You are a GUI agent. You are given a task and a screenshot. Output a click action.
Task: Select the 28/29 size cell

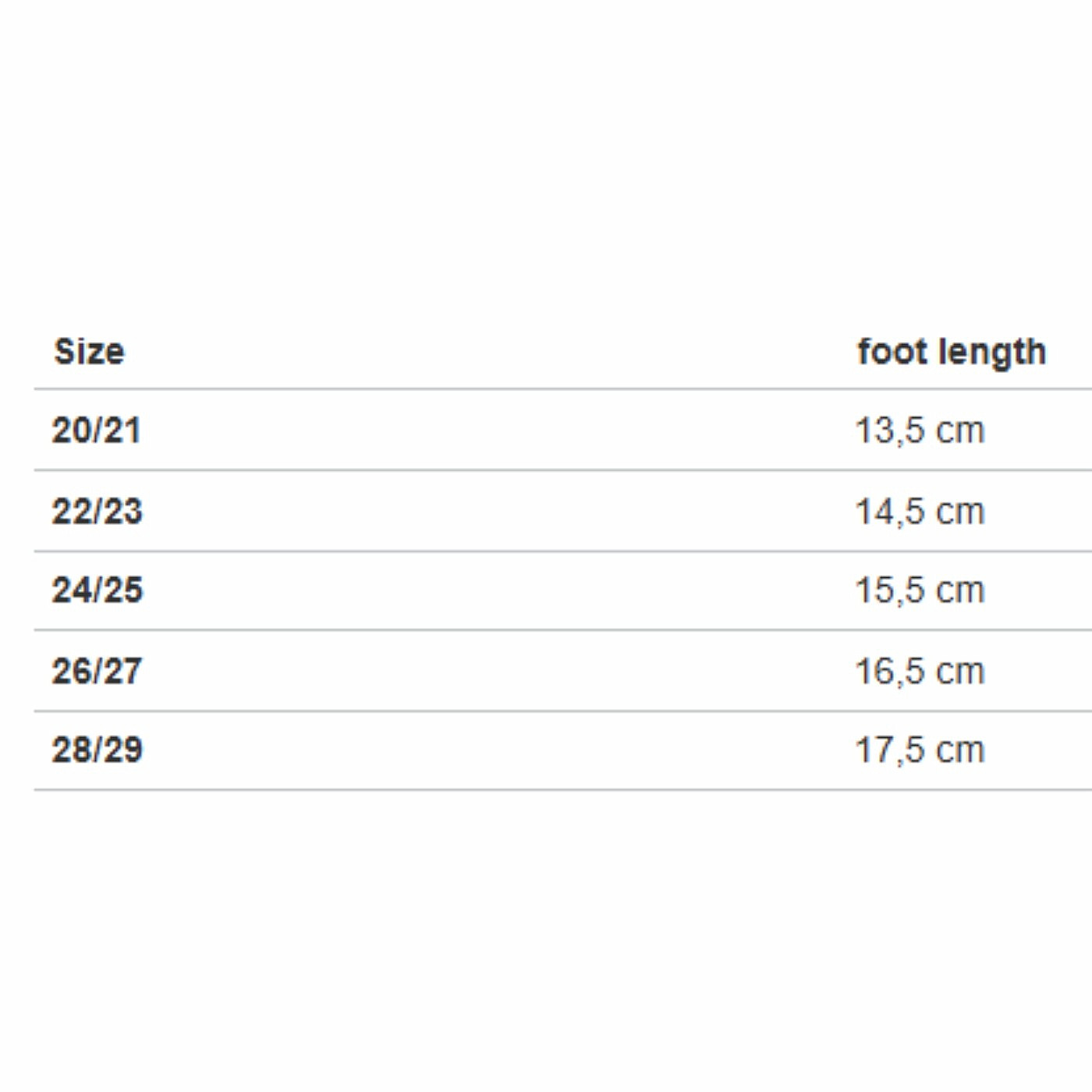[97, 750]
